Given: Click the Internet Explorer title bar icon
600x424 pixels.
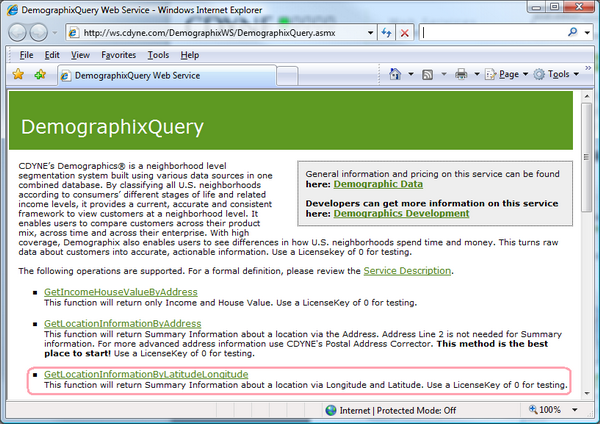Looking at the screenshot, I should [12, 10].
